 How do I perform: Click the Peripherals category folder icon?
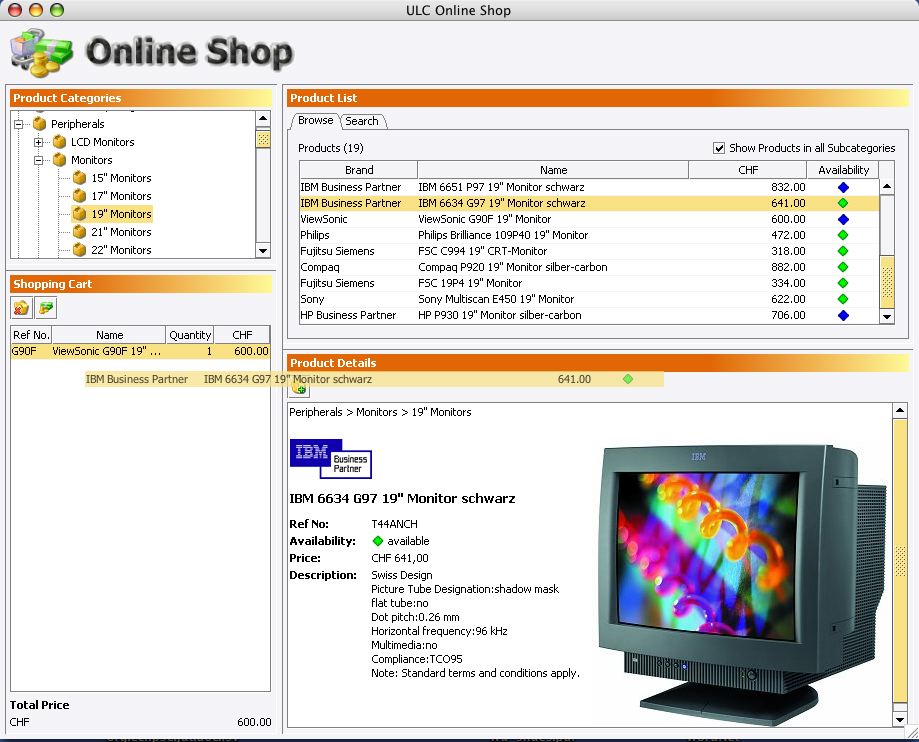pos(40,124)
